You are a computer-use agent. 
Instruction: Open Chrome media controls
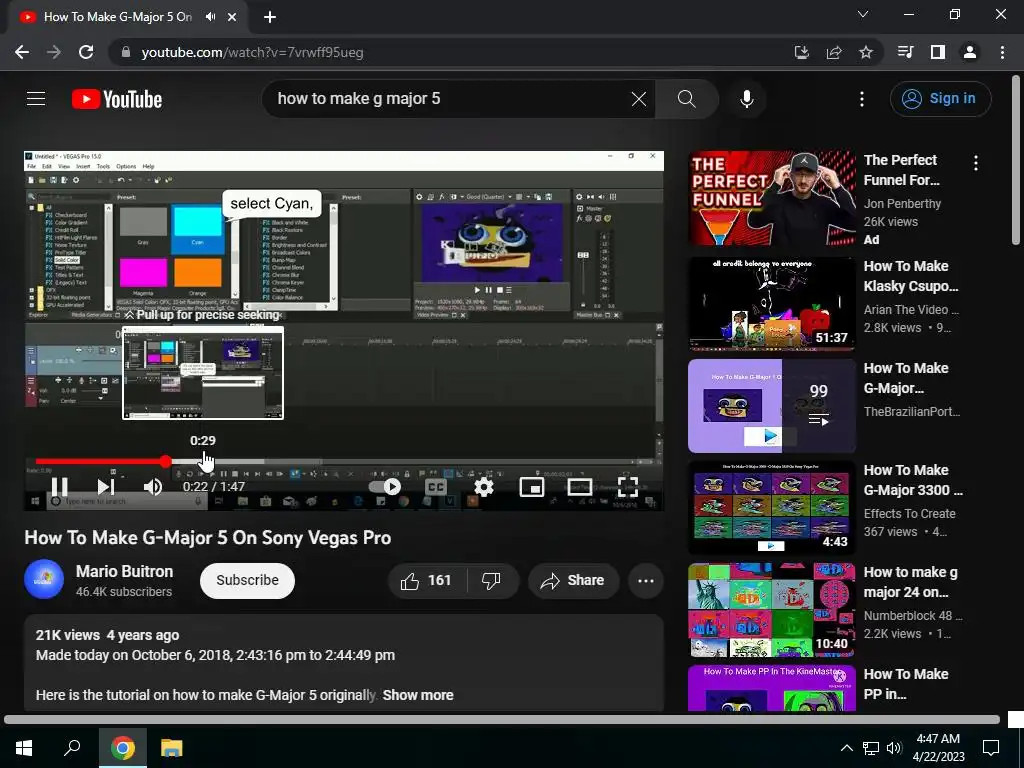coord(905,52)
